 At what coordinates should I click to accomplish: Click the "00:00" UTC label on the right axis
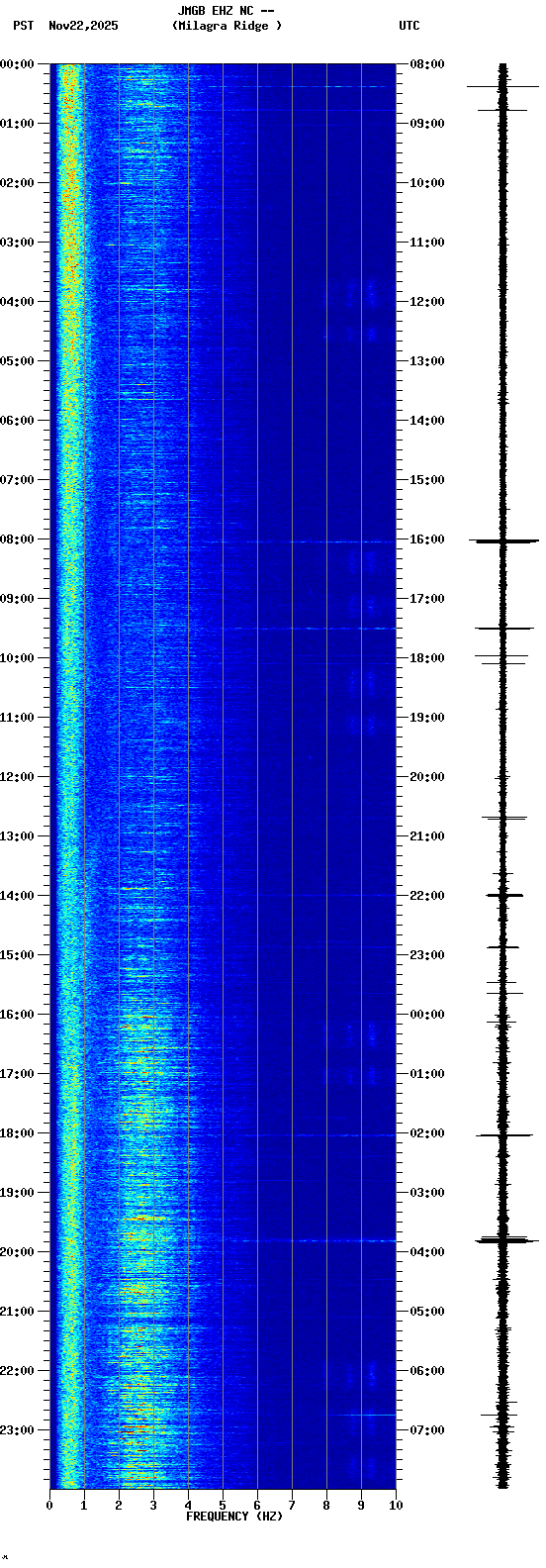427,1015
